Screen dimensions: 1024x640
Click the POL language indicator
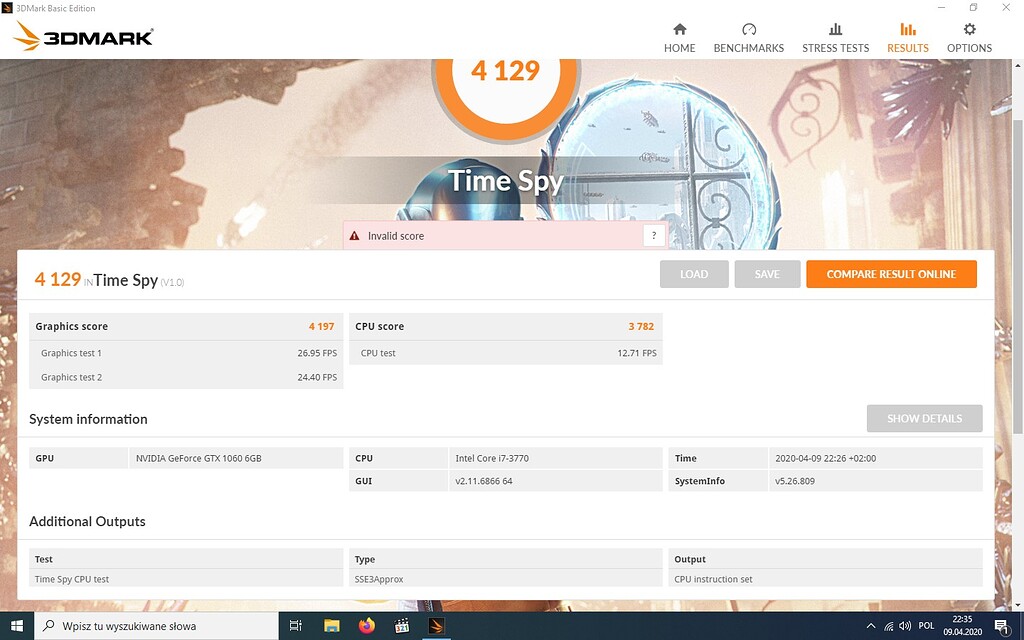click(926, 626)
